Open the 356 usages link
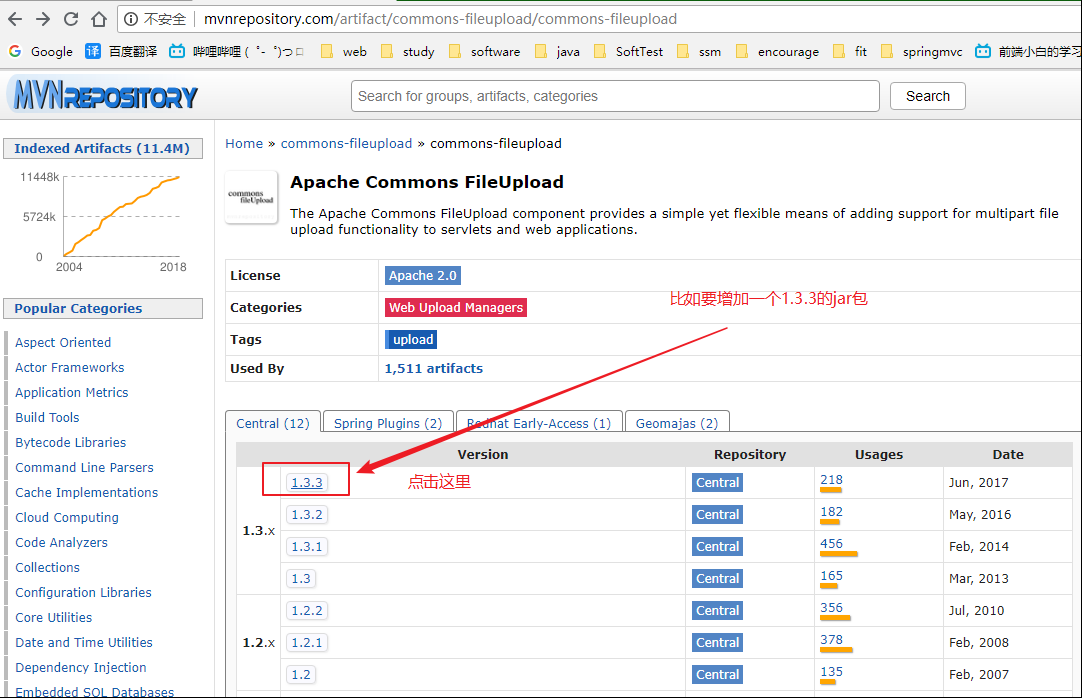Image resolution: width=1082 pixels, height=698 pixels. click(832, 608)
